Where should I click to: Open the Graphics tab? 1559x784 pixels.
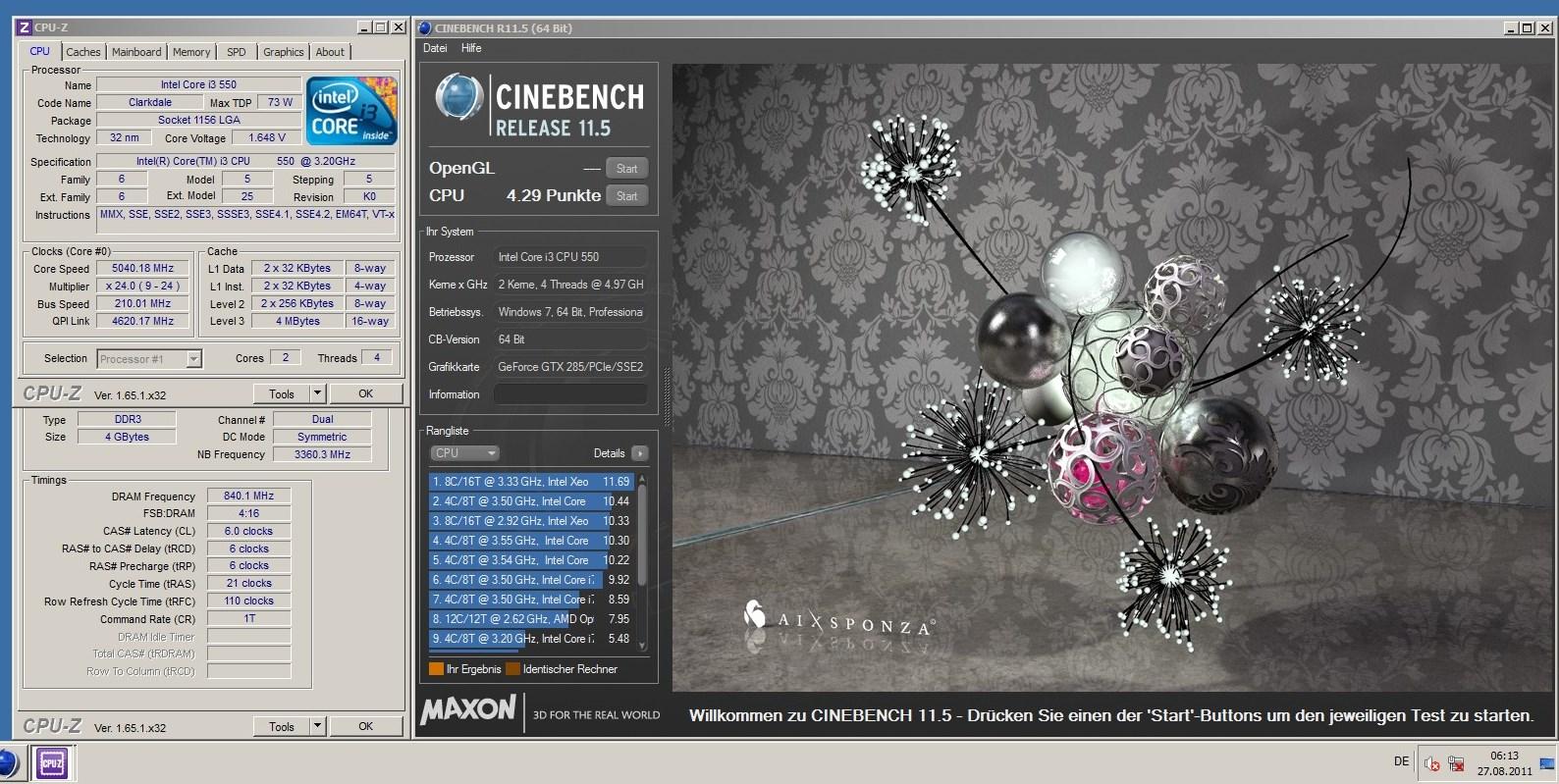[283, 52]
